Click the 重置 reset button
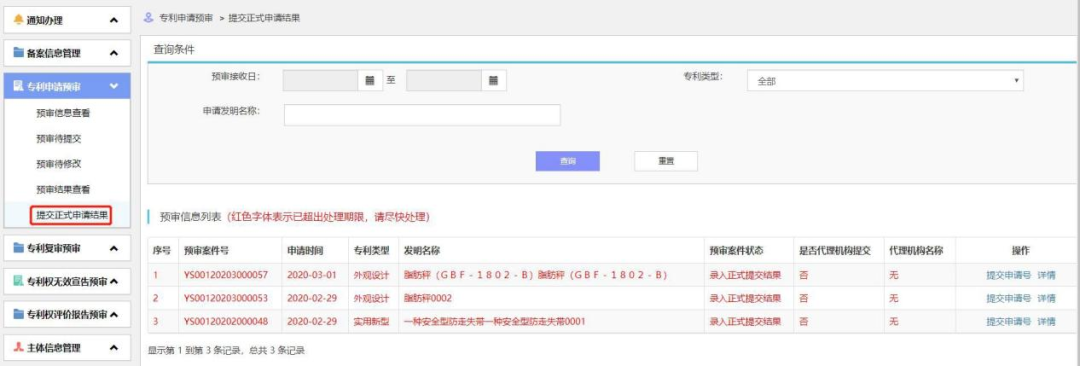Viewport: 1080px width, 366px height. [665, 161]
